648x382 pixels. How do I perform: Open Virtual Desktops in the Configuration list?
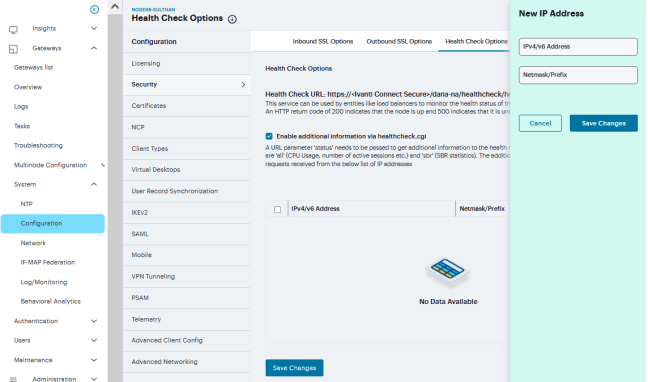[x=186, y=170]
